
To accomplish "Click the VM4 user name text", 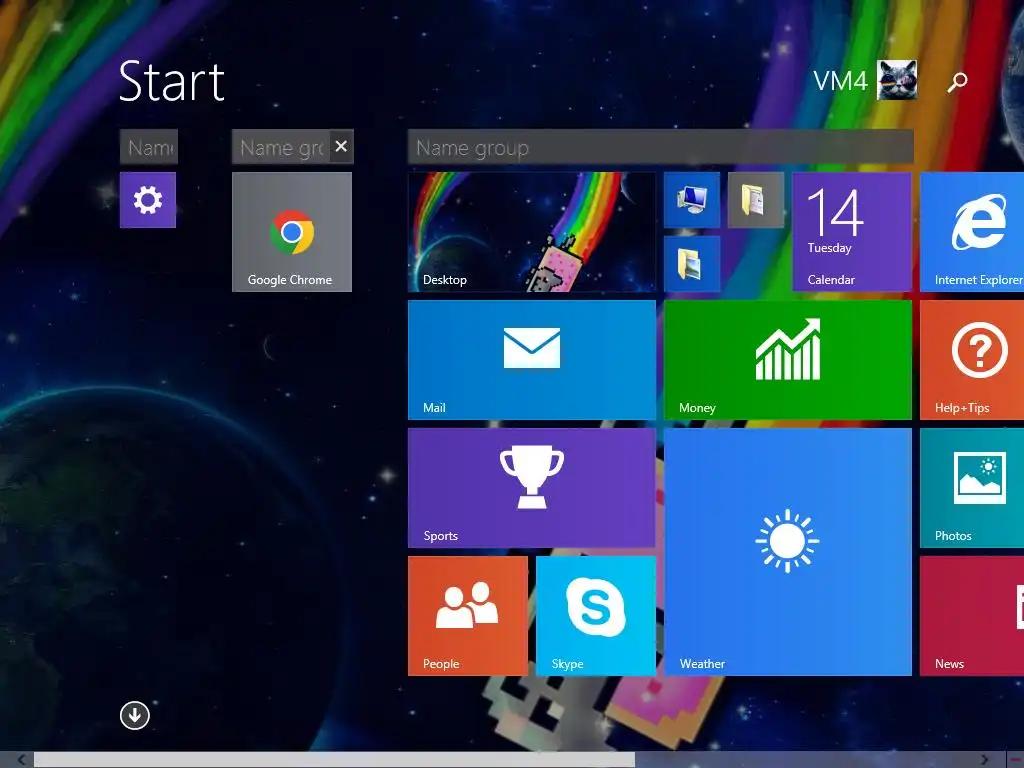I will pos(840,82).
